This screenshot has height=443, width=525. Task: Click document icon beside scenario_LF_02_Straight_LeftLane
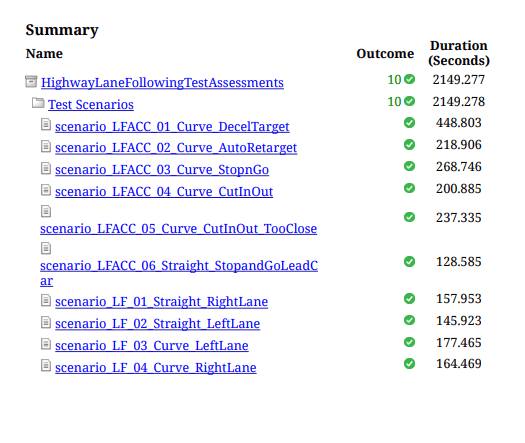tap(46, 322)
